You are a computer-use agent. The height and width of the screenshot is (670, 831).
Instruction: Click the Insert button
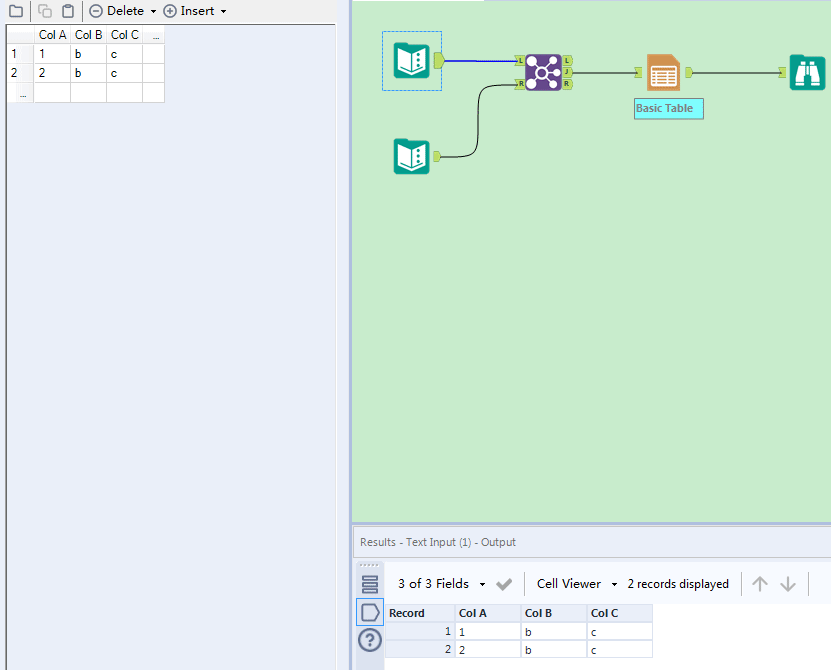pyautogui.click(x=194, y=11)
